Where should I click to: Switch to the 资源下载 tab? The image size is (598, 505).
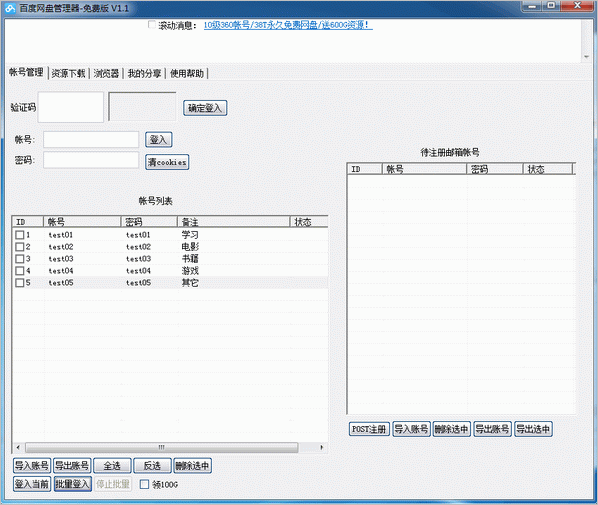pyautogui.click(x=68, y=73)
